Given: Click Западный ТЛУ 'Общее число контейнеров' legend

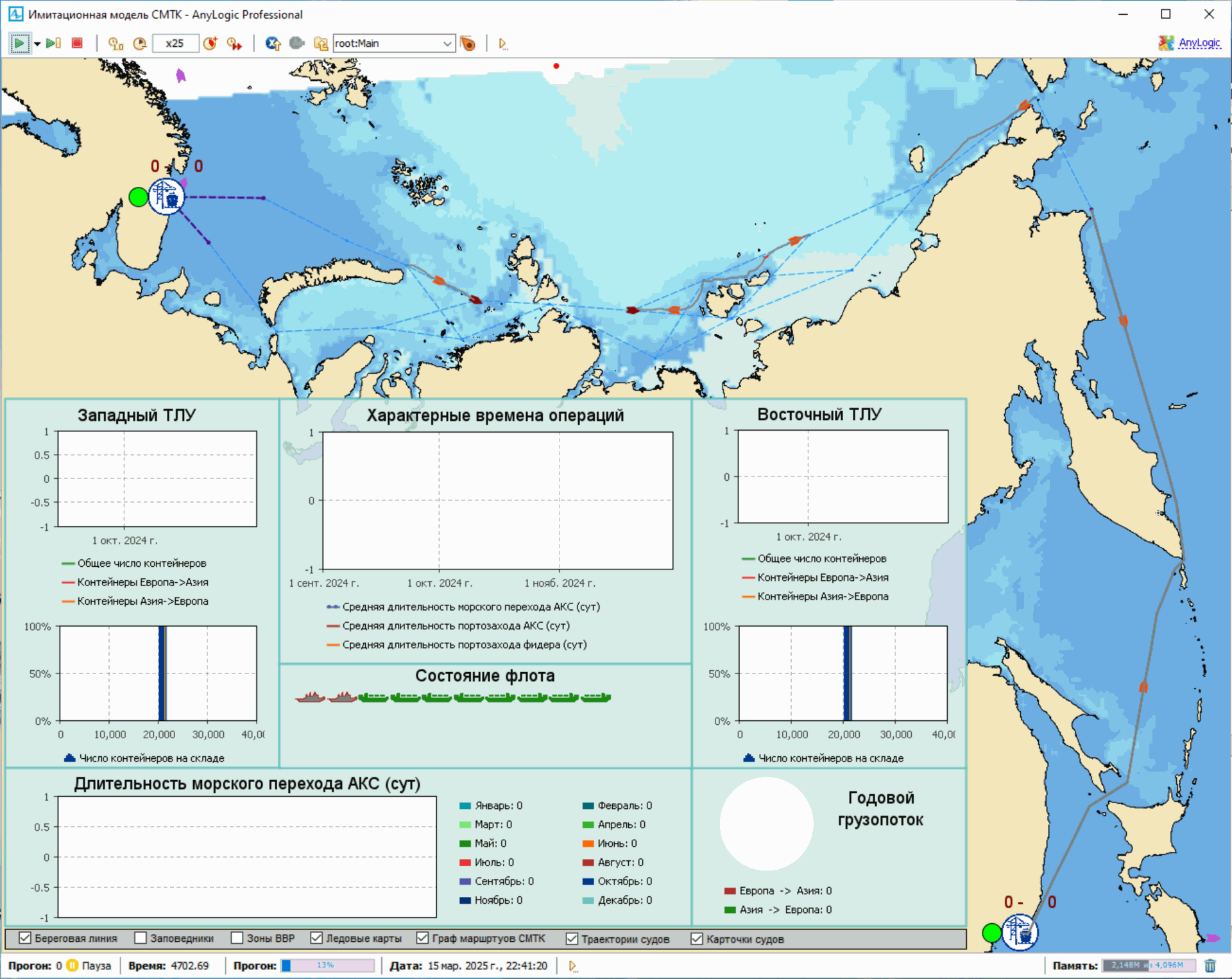Looking at the screenshot, I should [134, 563].
